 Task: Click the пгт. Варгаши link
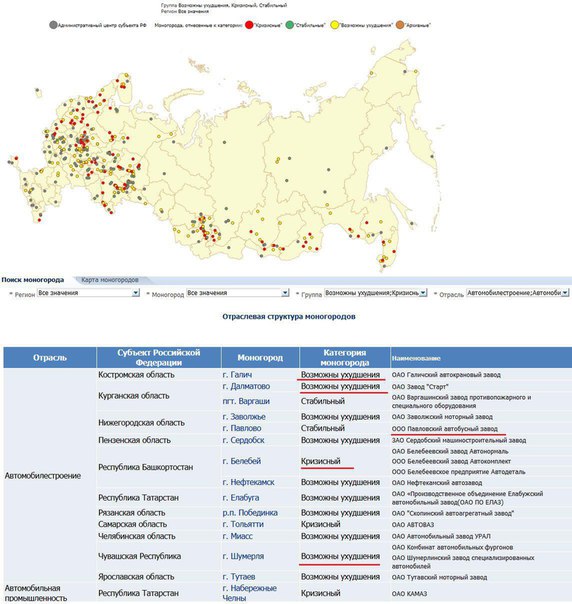(x=246, y=401)
